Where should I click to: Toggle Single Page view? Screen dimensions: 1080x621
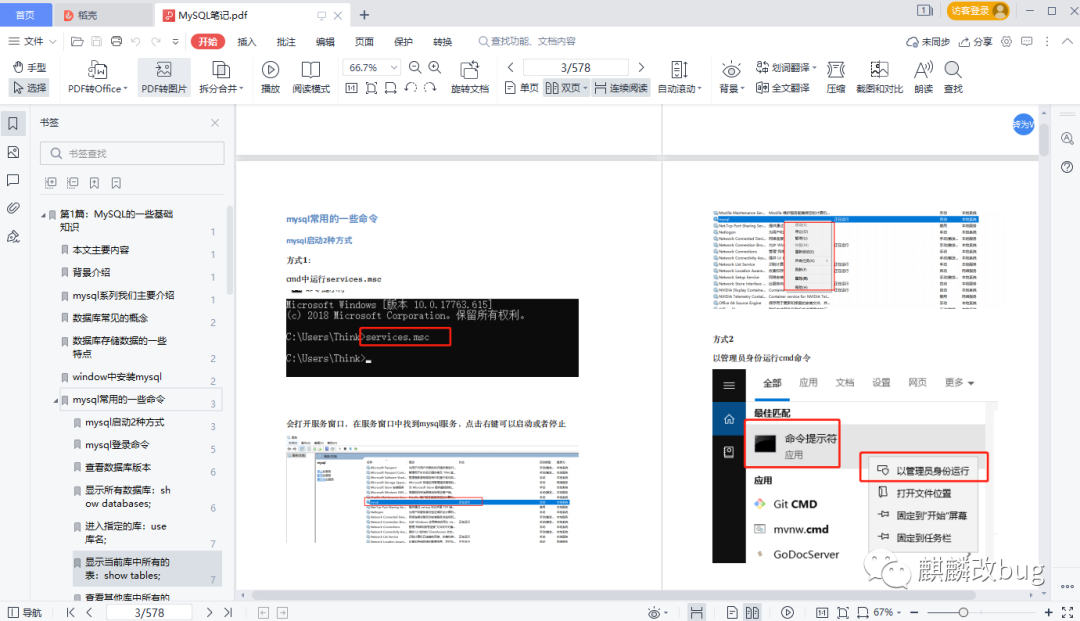coord(521,87)
